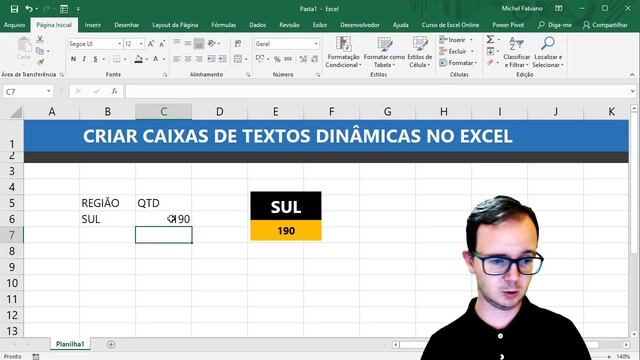Open the Segoe UI font name dropdown
This screenshot has width=640, height=360.
[x=120, y=44]
